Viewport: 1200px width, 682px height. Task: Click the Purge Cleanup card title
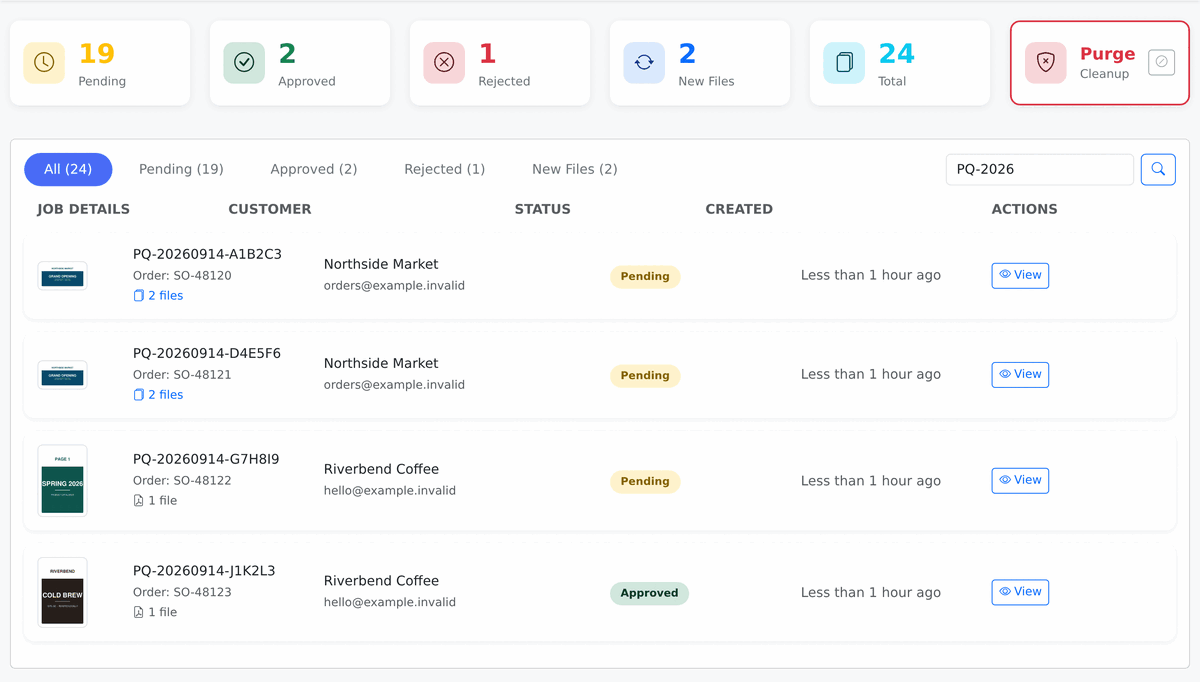1107,54
